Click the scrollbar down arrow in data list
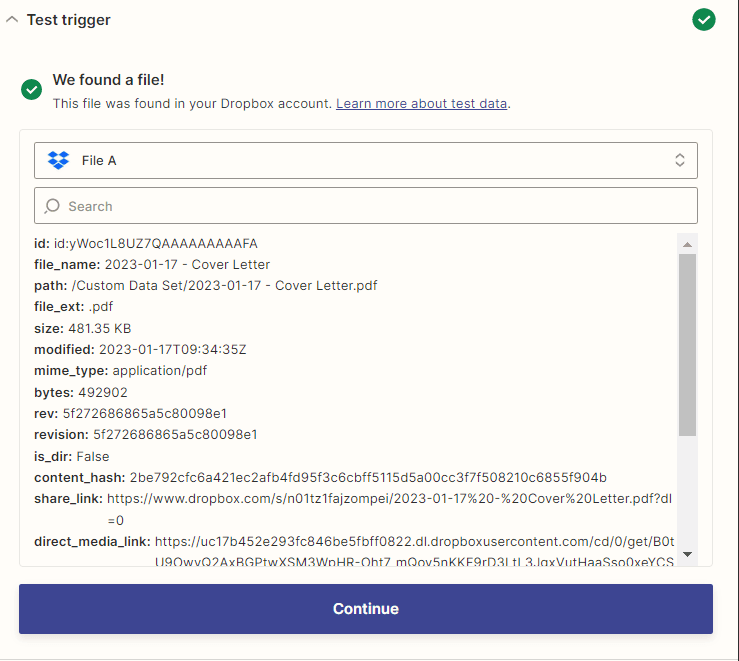739x661 pixels. 687,554
